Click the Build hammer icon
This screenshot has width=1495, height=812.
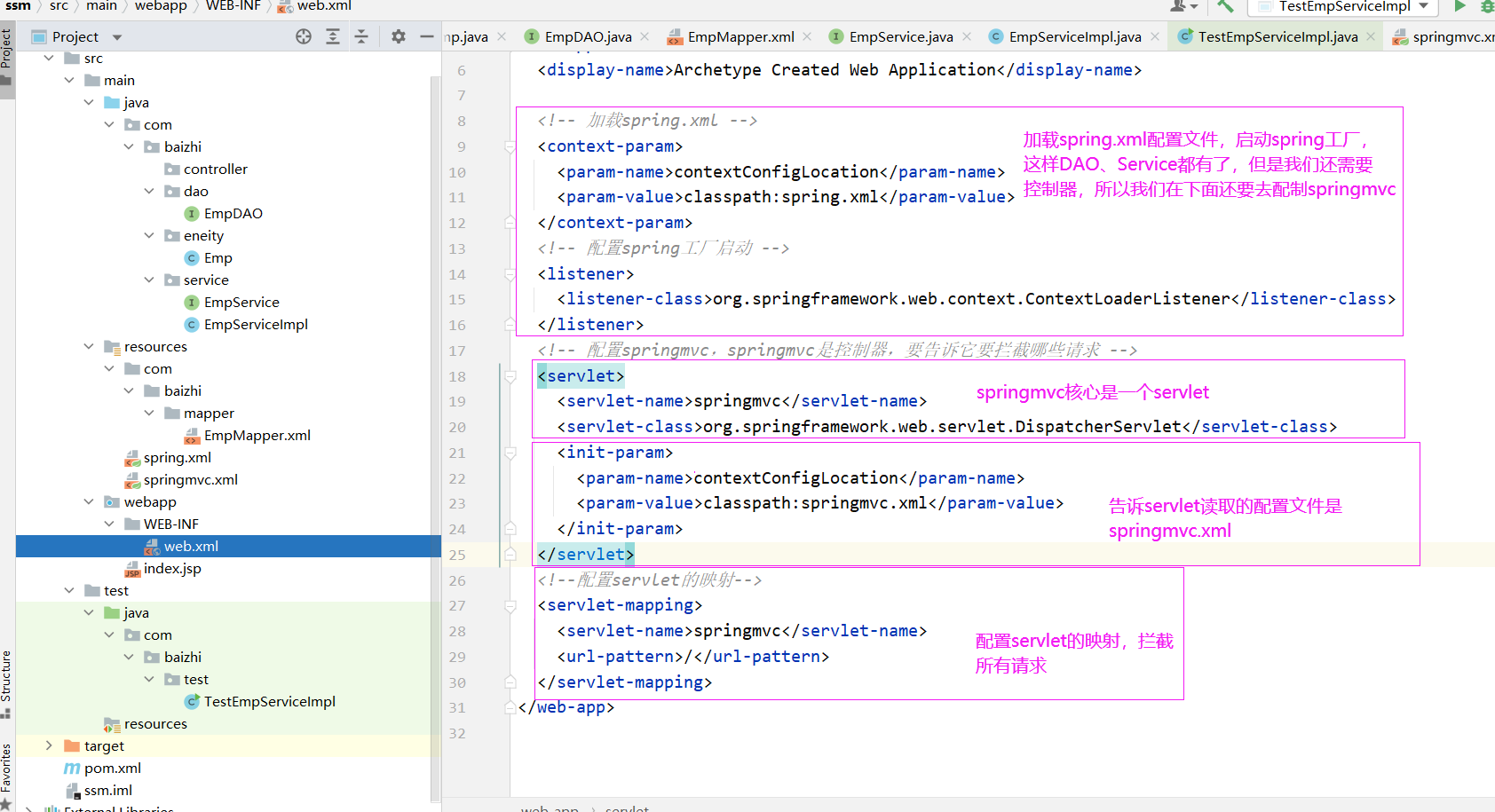click(x=1225, y=6)
